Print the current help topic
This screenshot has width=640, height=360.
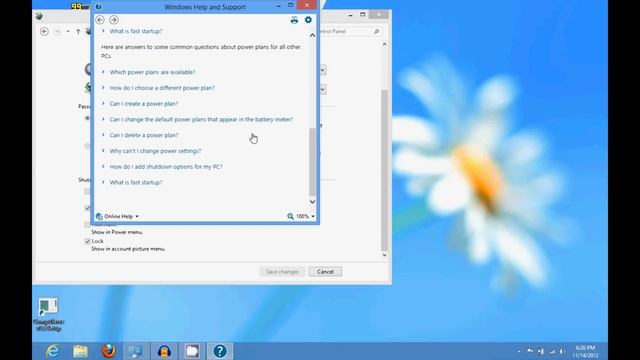[294, 20]
